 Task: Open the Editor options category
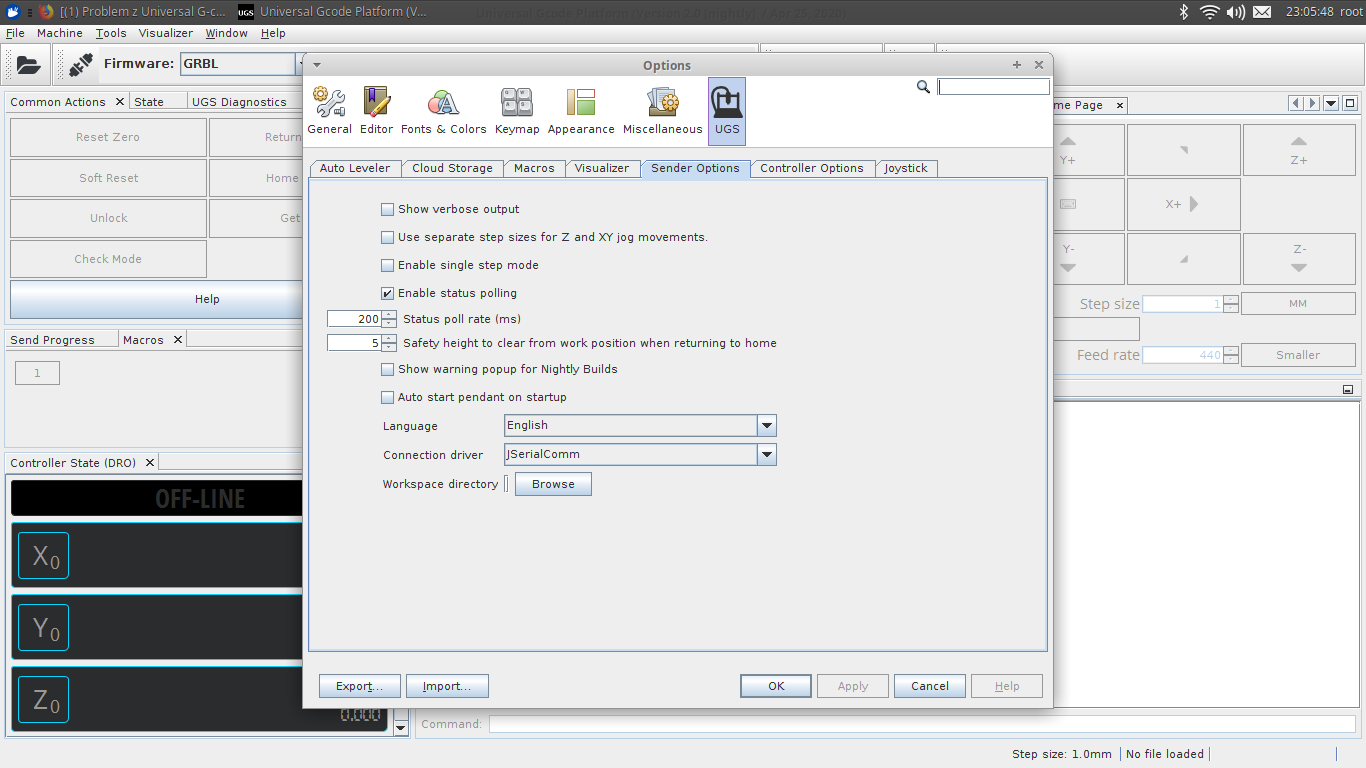376,111
